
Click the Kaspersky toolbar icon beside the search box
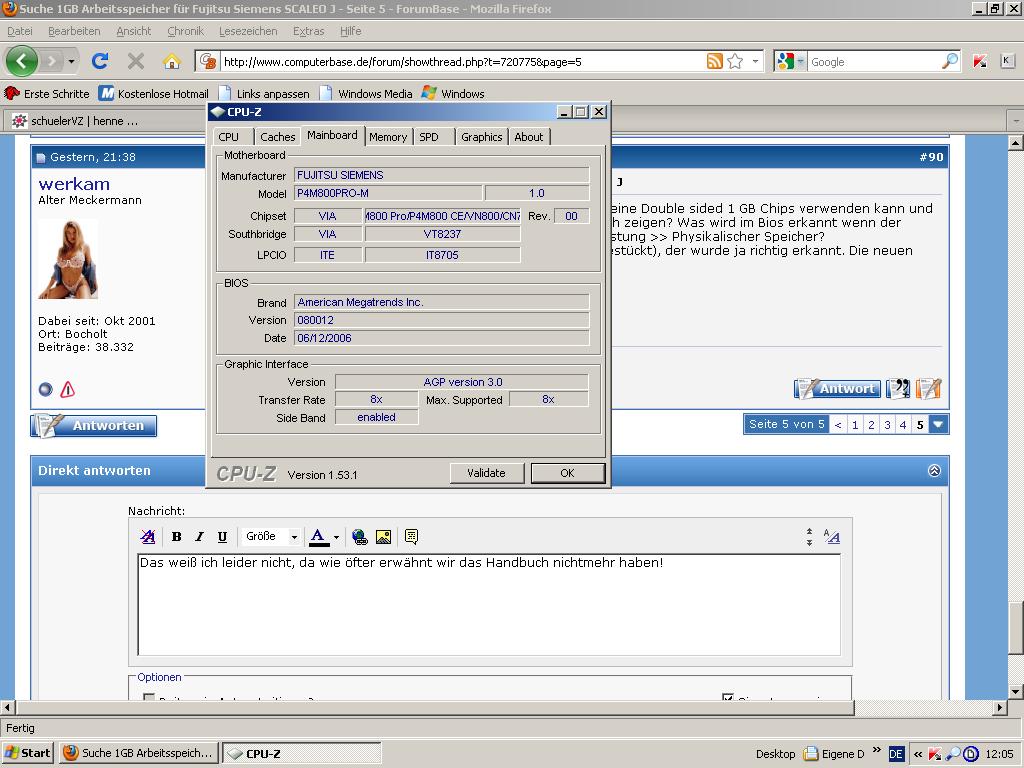(x=980, y=61)
